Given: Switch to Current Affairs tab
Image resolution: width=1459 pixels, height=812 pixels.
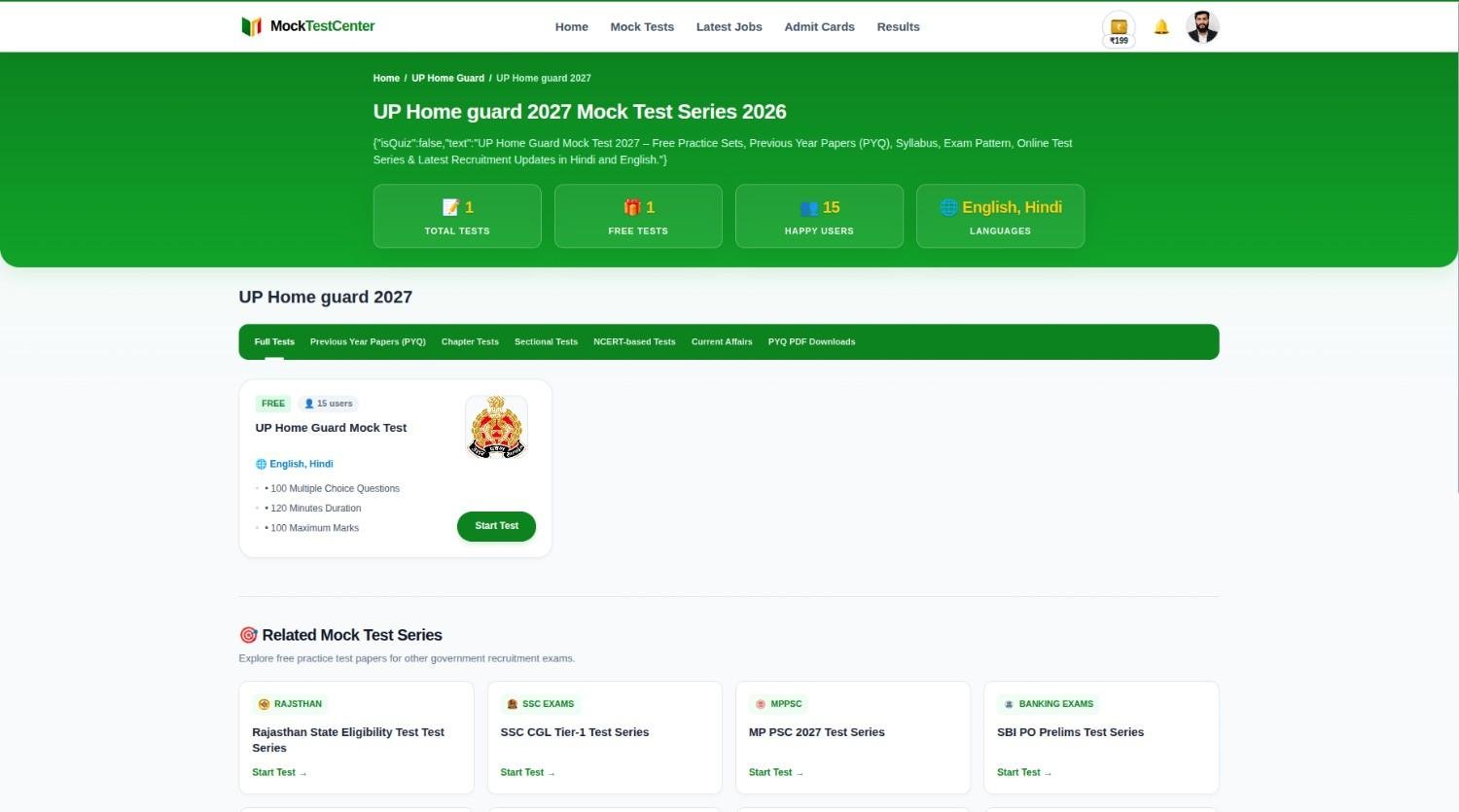Looking at the screenshot, I should (x=722, y=341).
